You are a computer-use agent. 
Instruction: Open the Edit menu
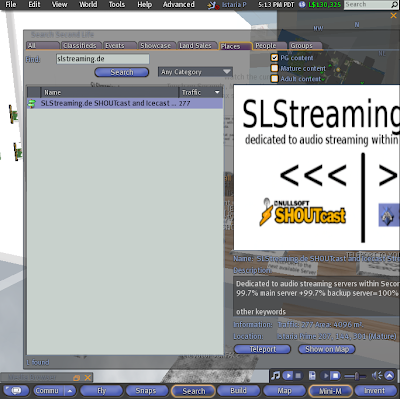(34, 4)
